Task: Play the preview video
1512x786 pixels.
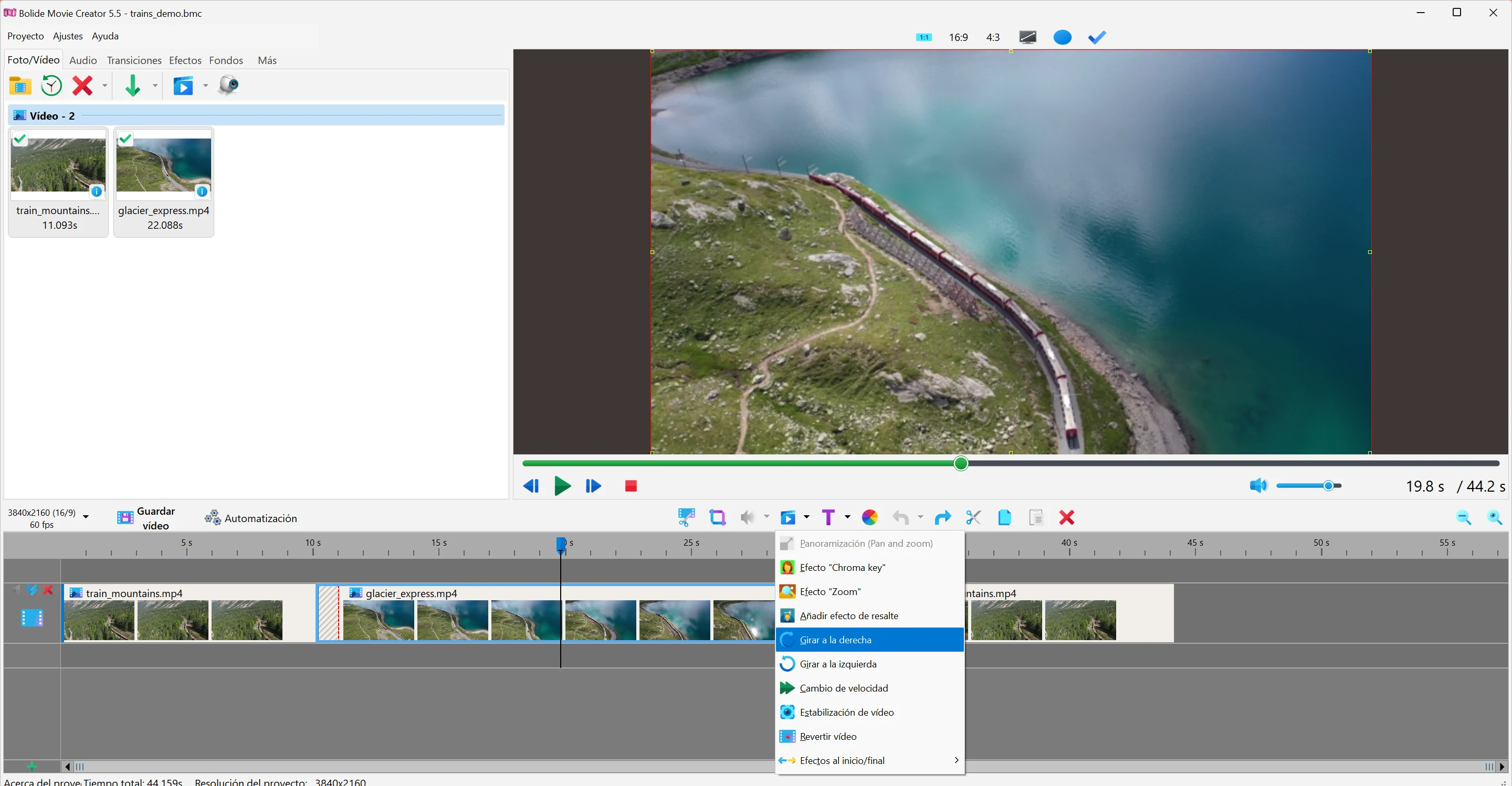Action: pyautogui.click(x=562, y=486)
